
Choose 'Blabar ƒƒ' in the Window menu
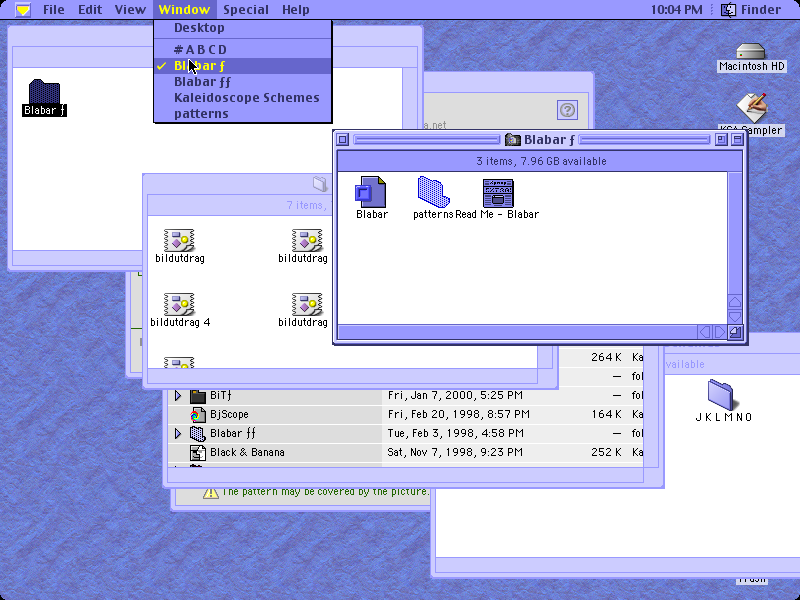(243, 82)
